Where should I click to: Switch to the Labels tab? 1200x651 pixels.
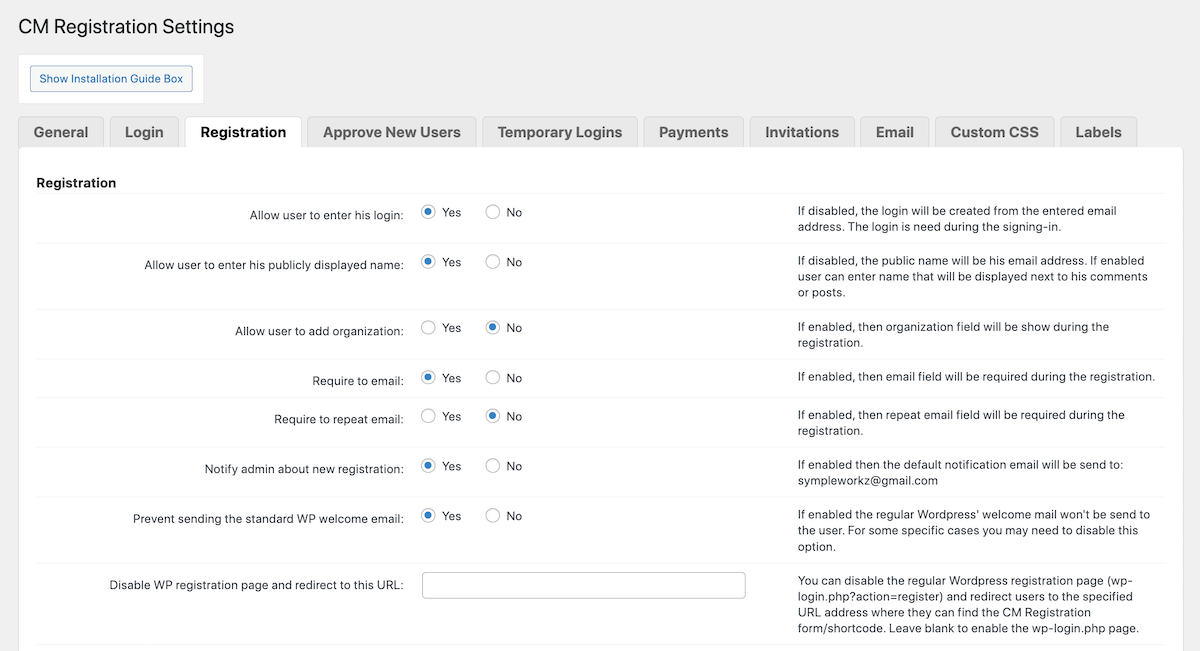[x=1099, y=132]
